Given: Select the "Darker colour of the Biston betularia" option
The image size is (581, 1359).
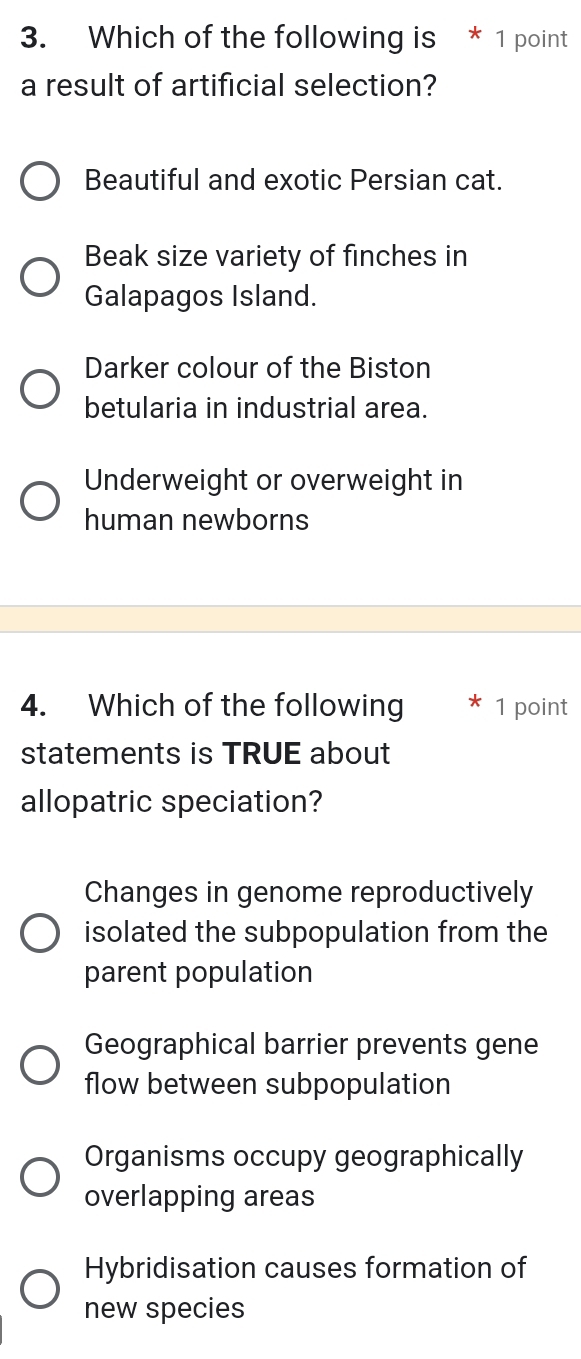Looking at the screenshot, I should 257,388.
